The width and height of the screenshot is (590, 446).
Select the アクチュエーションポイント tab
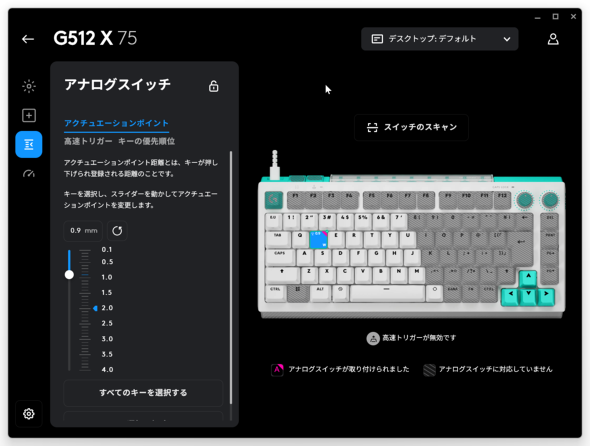pos(116,123)
